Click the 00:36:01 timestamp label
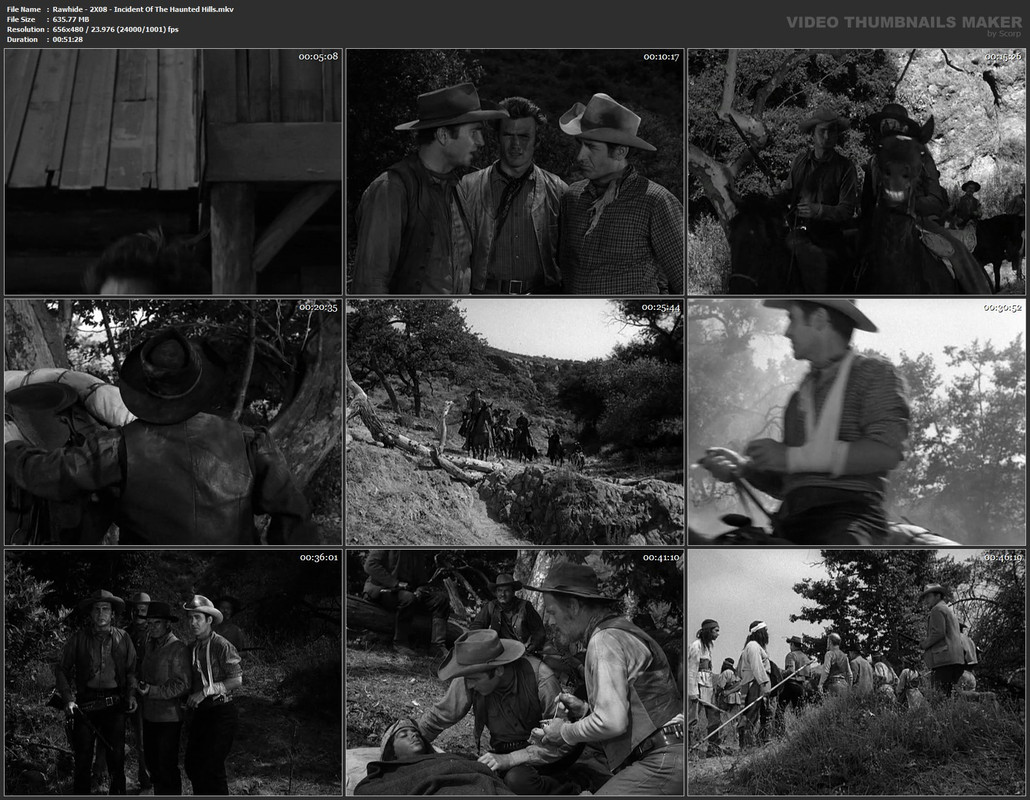 [319, 557]
